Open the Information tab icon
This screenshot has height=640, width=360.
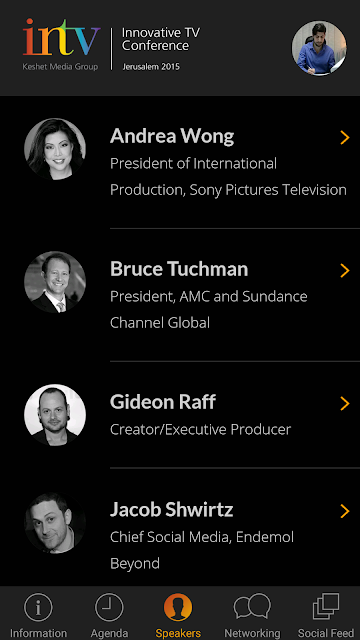(x=38, y=607)
